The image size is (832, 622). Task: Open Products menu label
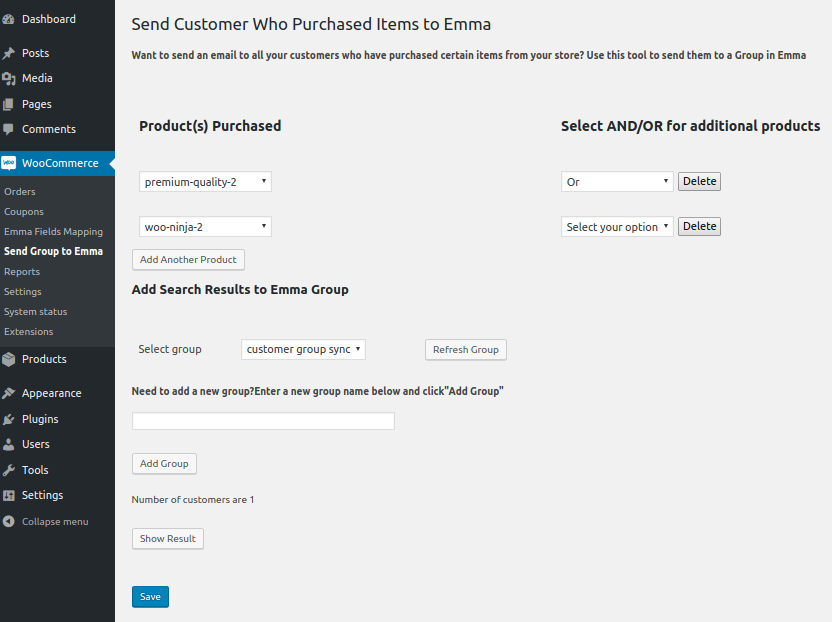point(45,359)
